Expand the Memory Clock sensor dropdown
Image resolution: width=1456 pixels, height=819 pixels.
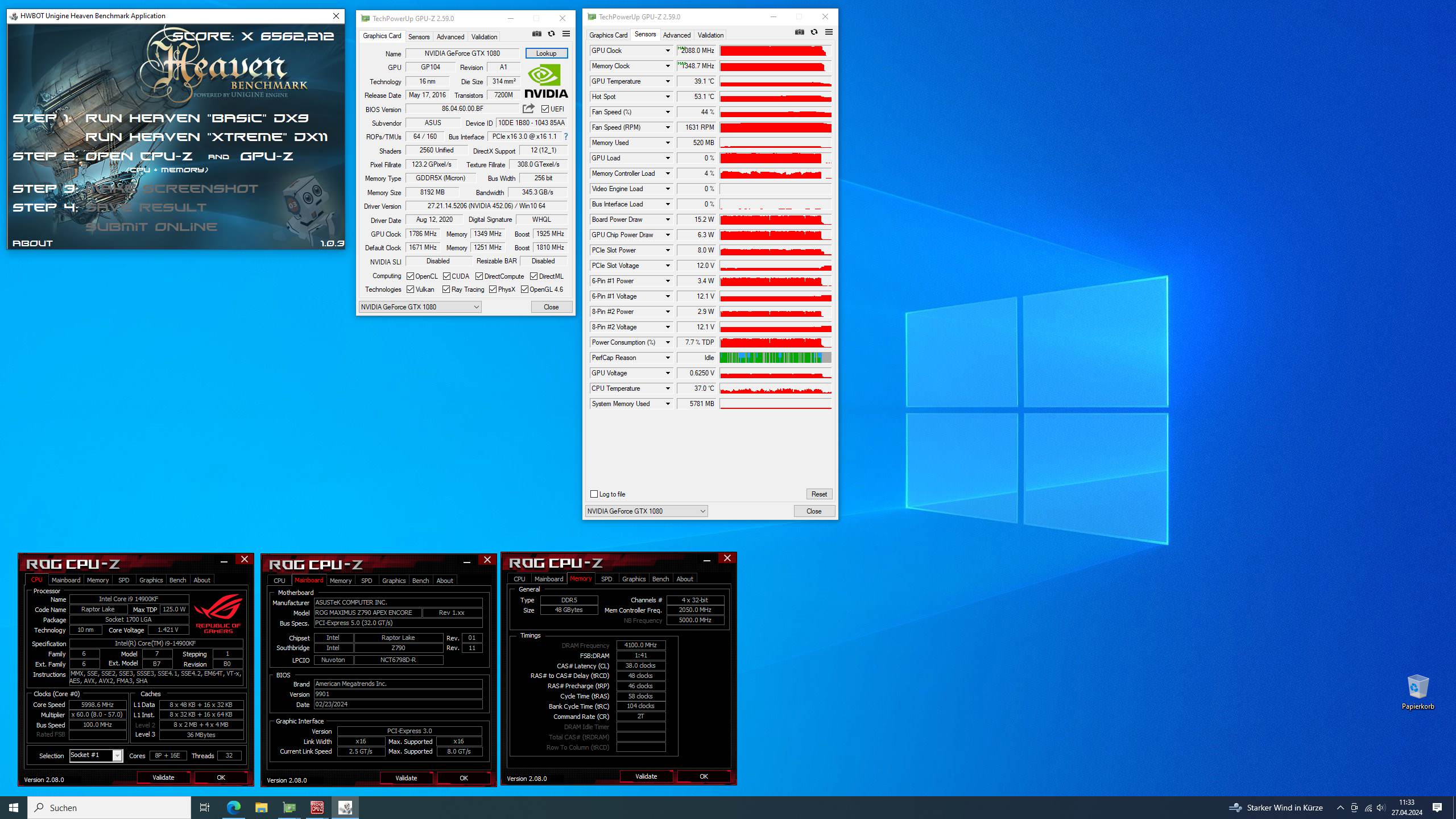click(668, 66)
